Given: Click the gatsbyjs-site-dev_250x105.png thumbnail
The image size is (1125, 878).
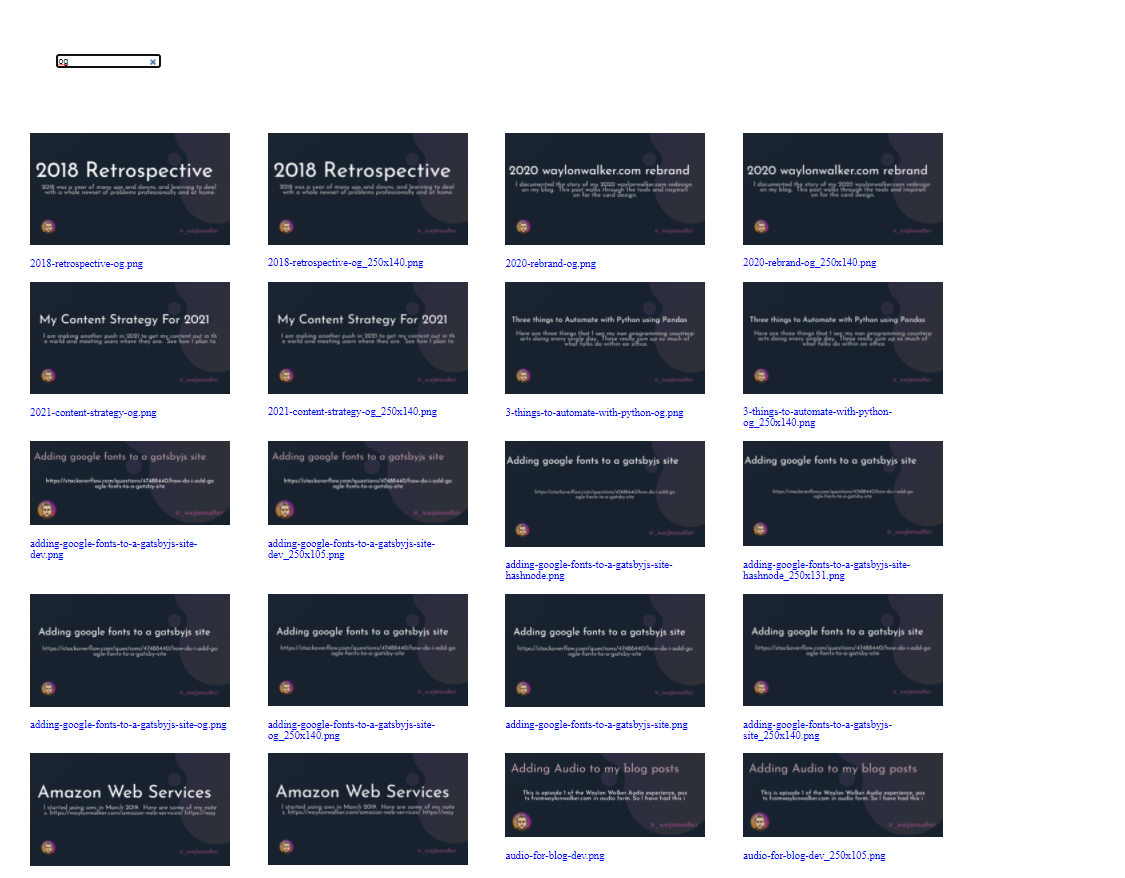Looking at the screenshot, I should [x=367, y=483].
